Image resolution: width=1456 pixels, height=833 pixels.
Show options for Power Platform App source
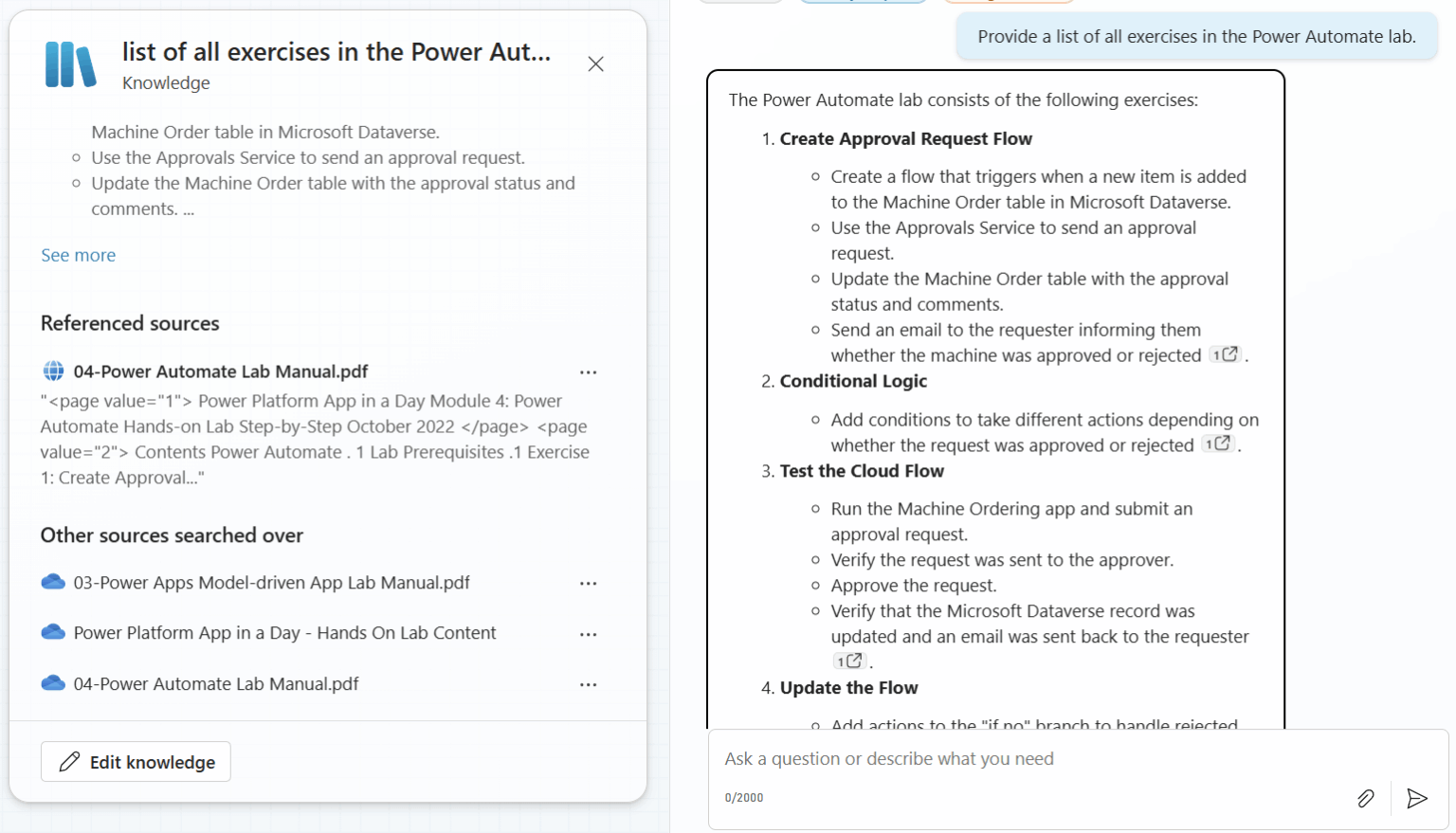(x=588, y=634)
